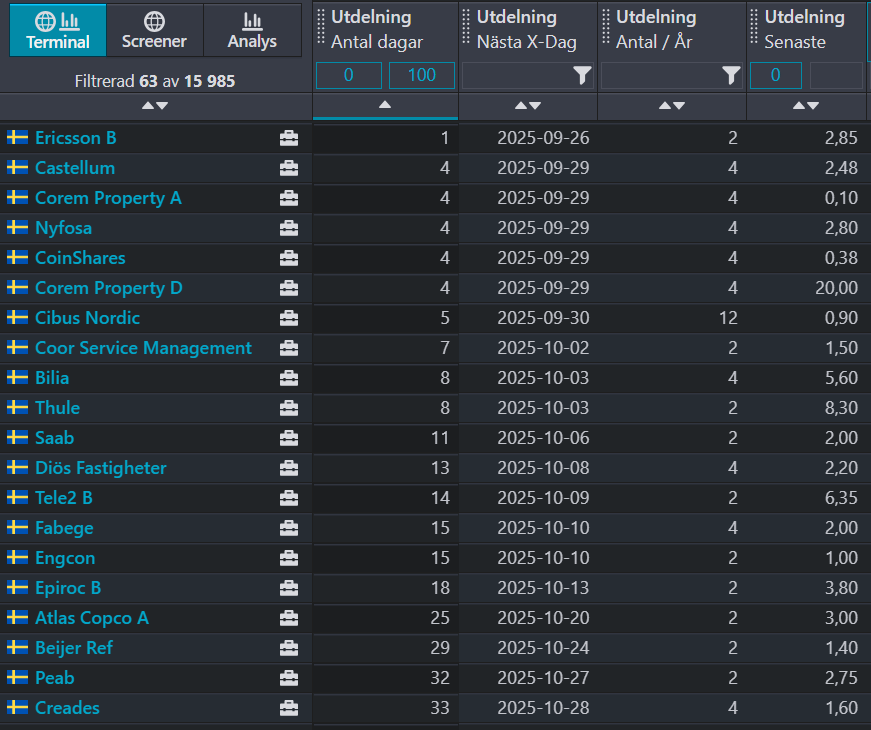Click the Antal dagar maximum field showing 100

(422, 75)
